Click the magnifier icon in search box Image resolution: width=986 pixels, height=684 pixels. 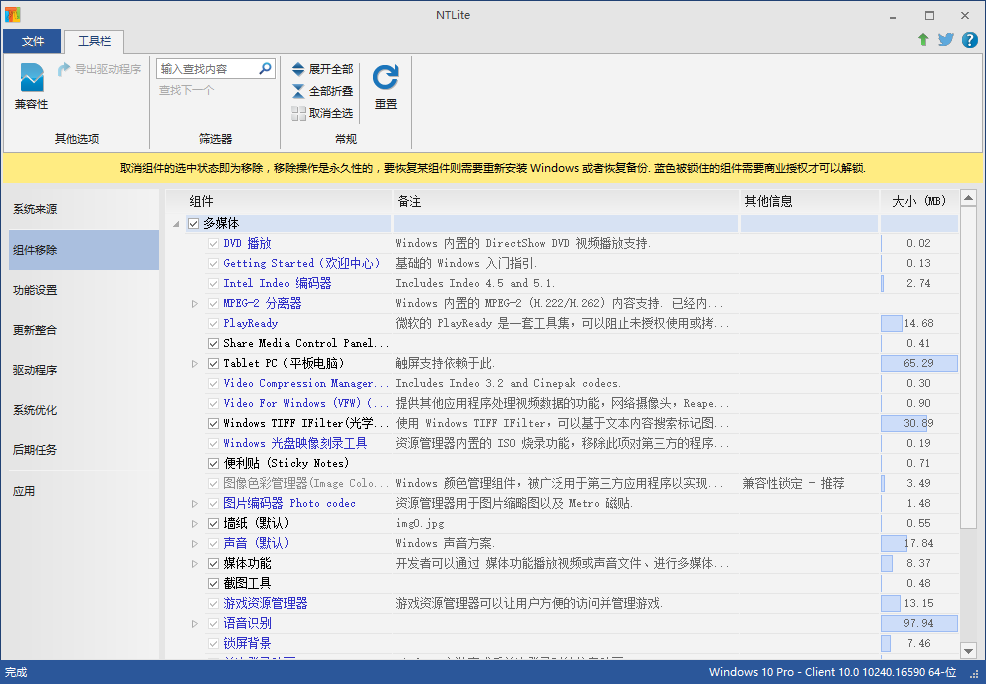click(x=266, y=69)
